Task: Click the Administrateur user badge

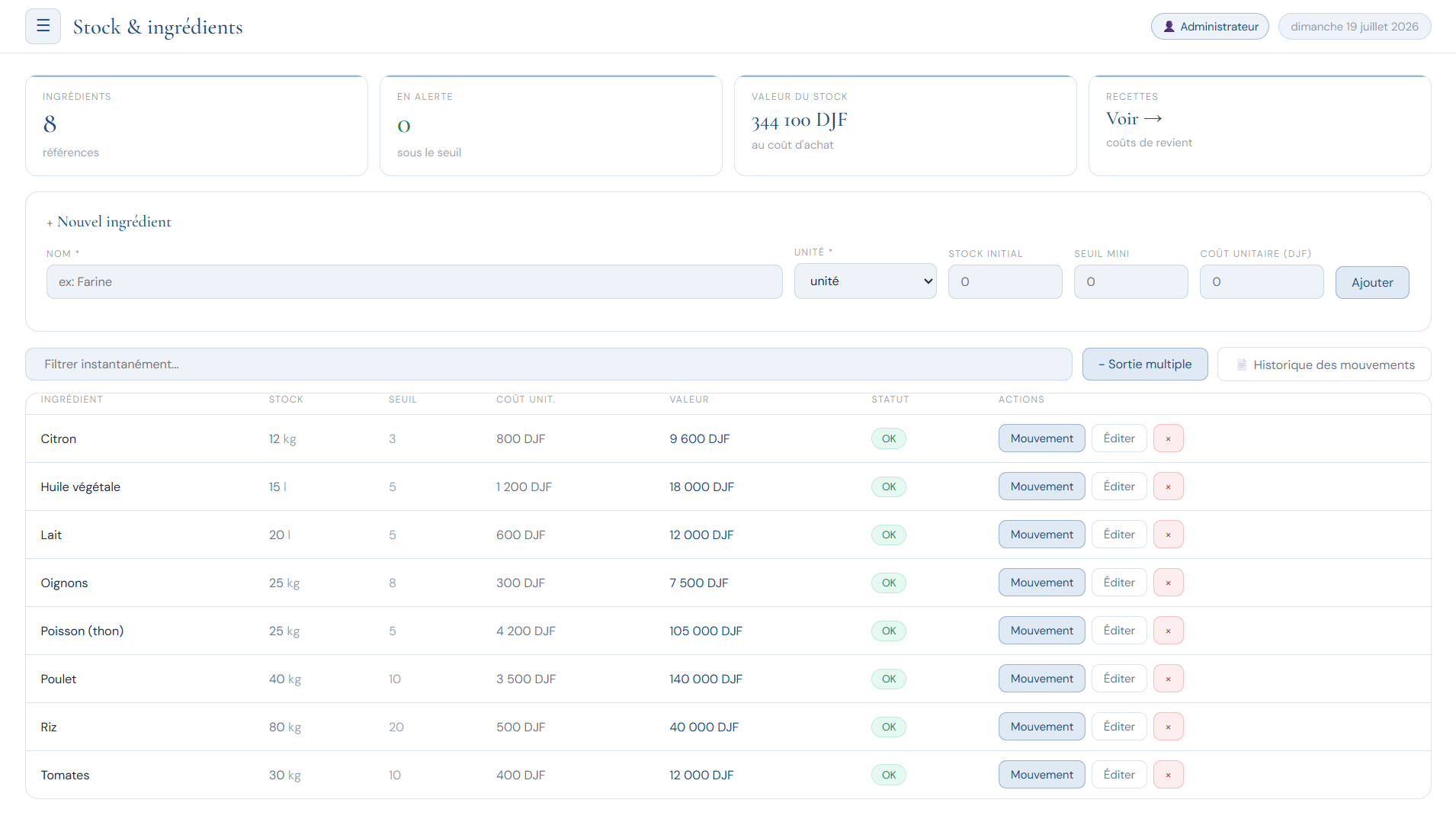Action: 1210,27
